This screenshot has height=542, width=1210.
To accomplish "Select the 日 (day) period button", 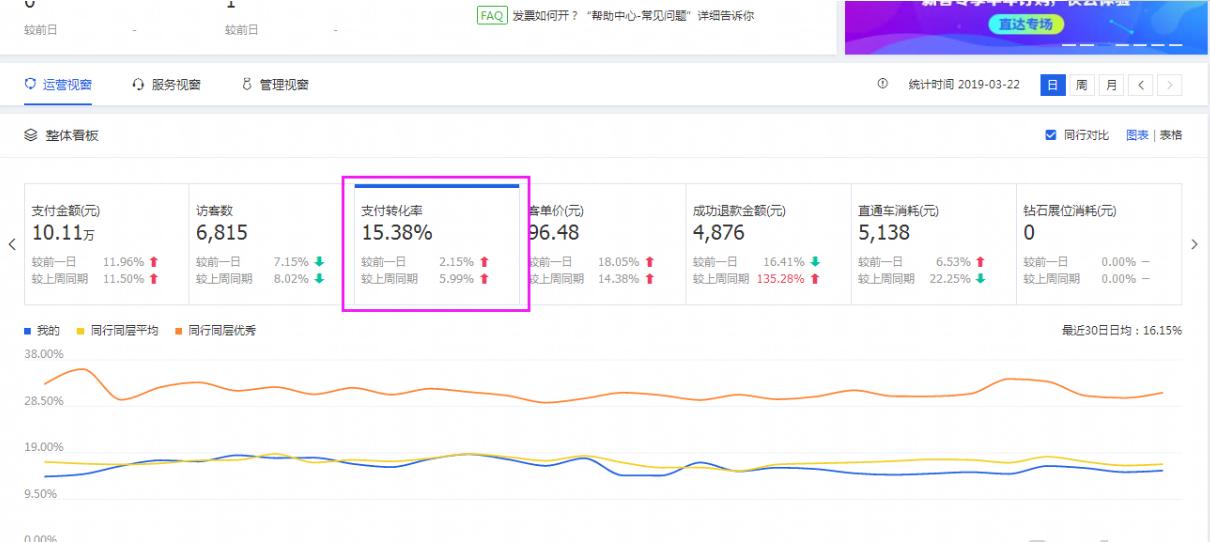I will point(1052,85).
